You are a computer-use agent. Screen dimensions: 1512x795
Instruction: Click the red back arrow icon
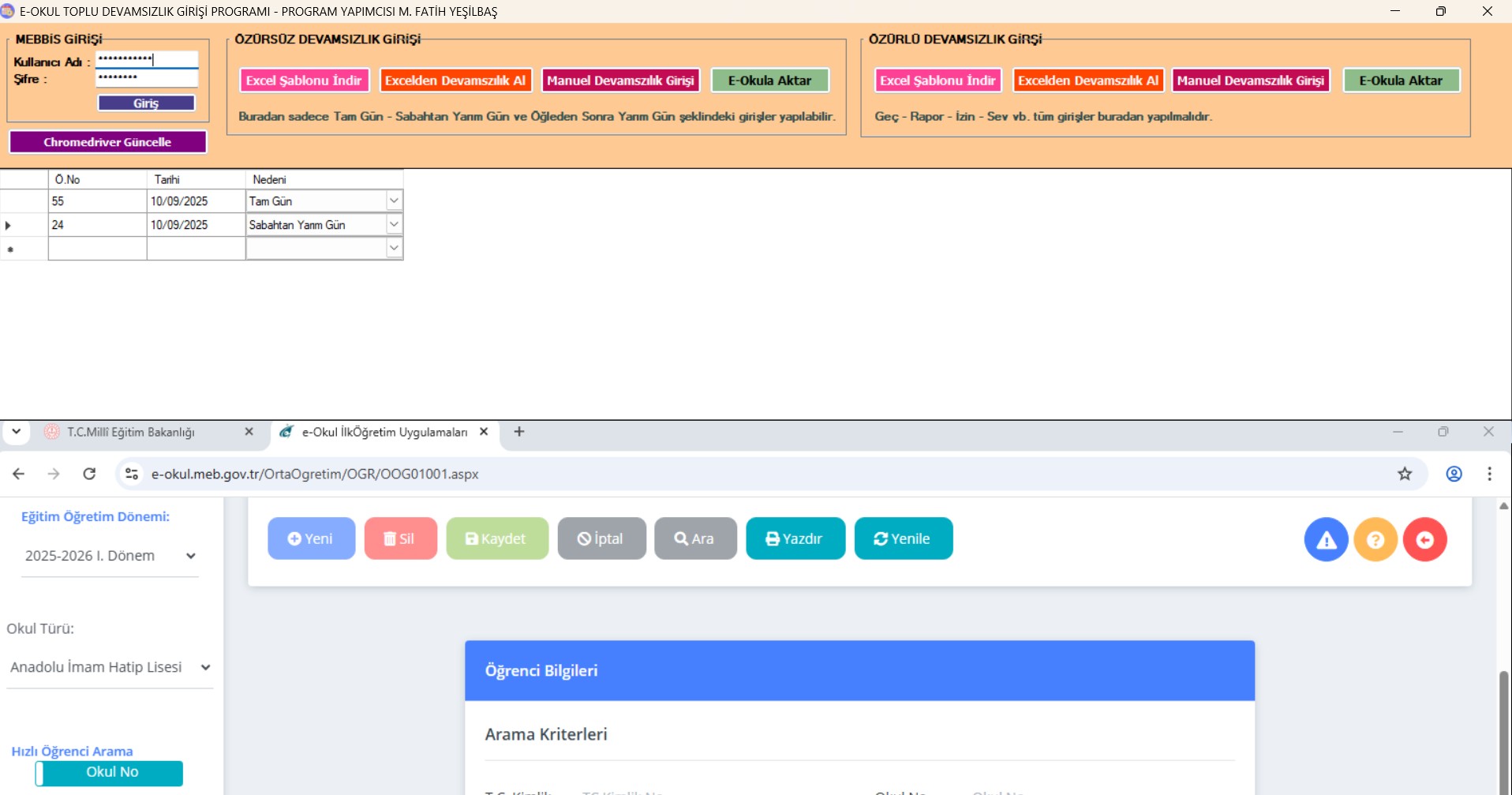click(x=1424, y=539)
